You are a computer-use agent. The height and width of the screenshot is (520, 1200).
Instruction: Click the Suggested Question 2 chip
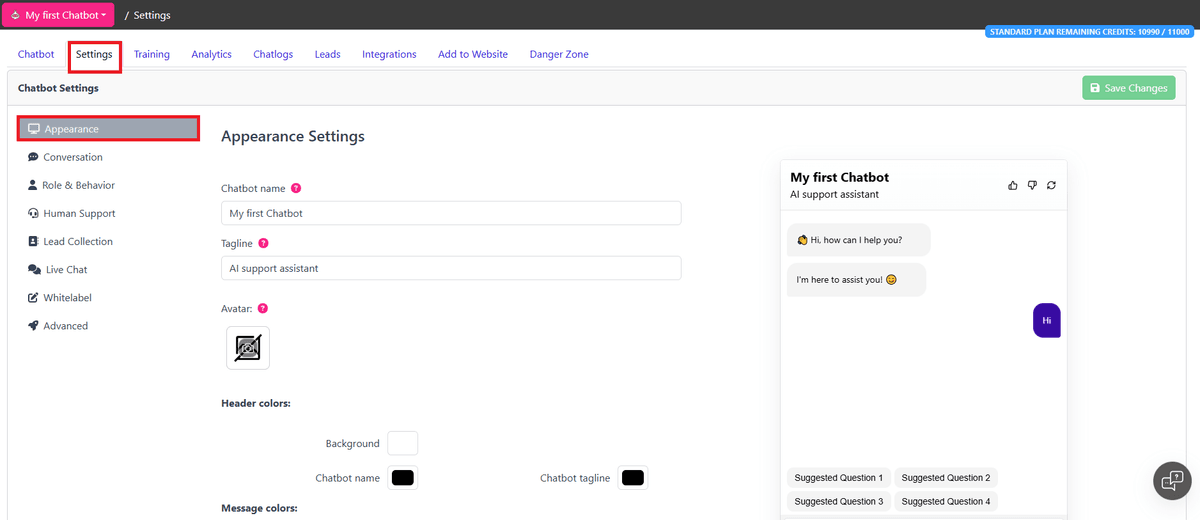tap(945, 478)
